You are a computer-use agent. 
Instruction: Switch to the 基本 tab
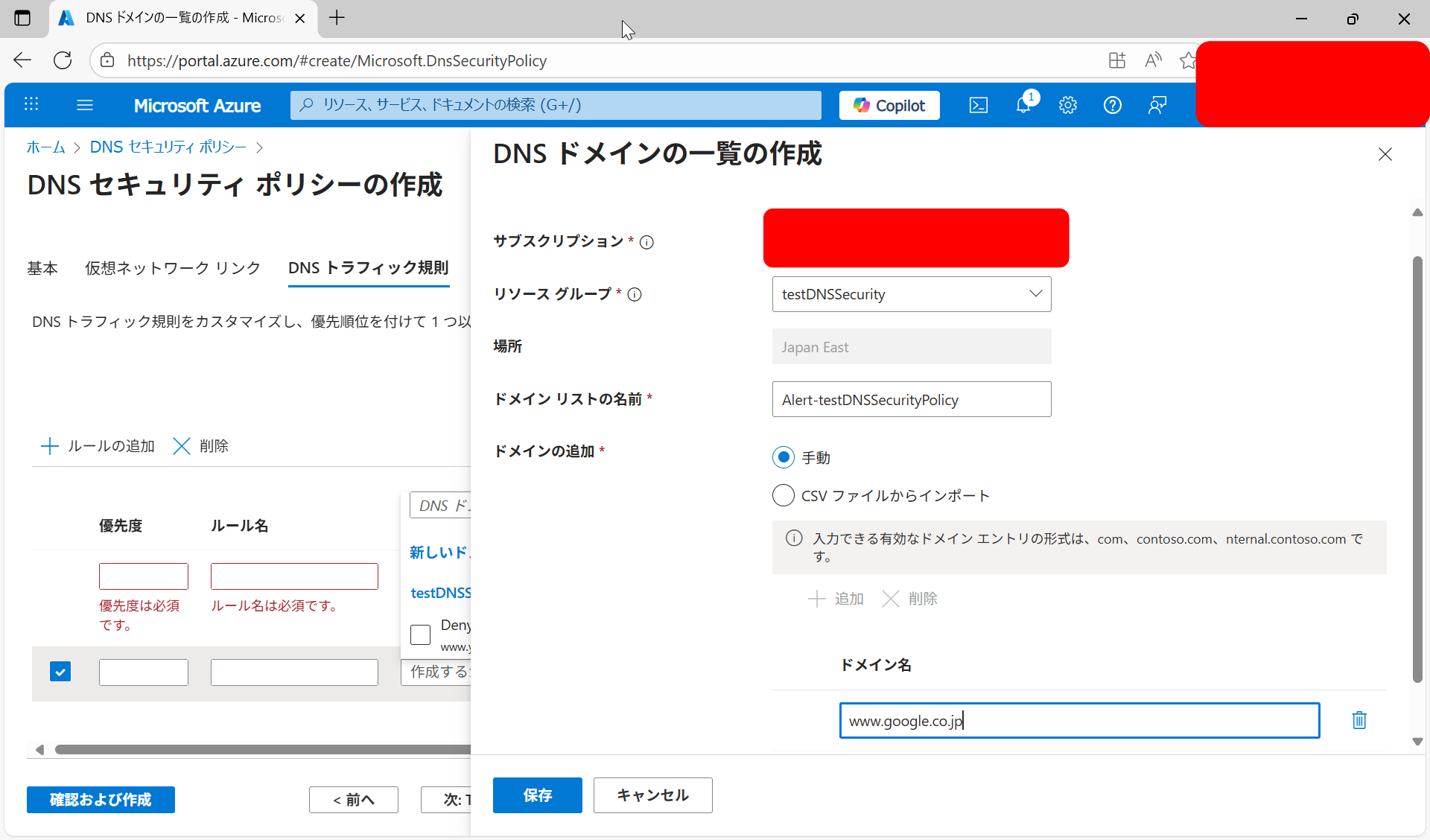(x=42, y=268)
